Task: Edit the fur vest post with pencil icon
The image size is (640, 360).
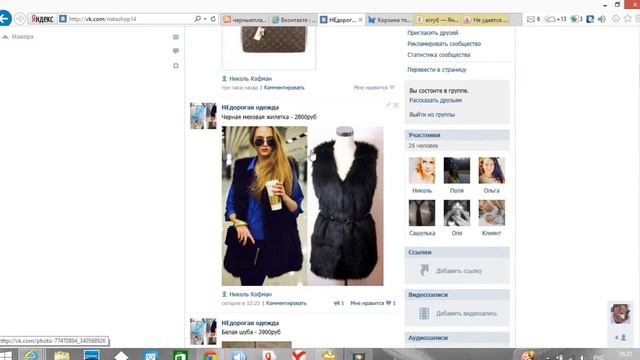Action: pyautogui.click(x=387, y=105)
